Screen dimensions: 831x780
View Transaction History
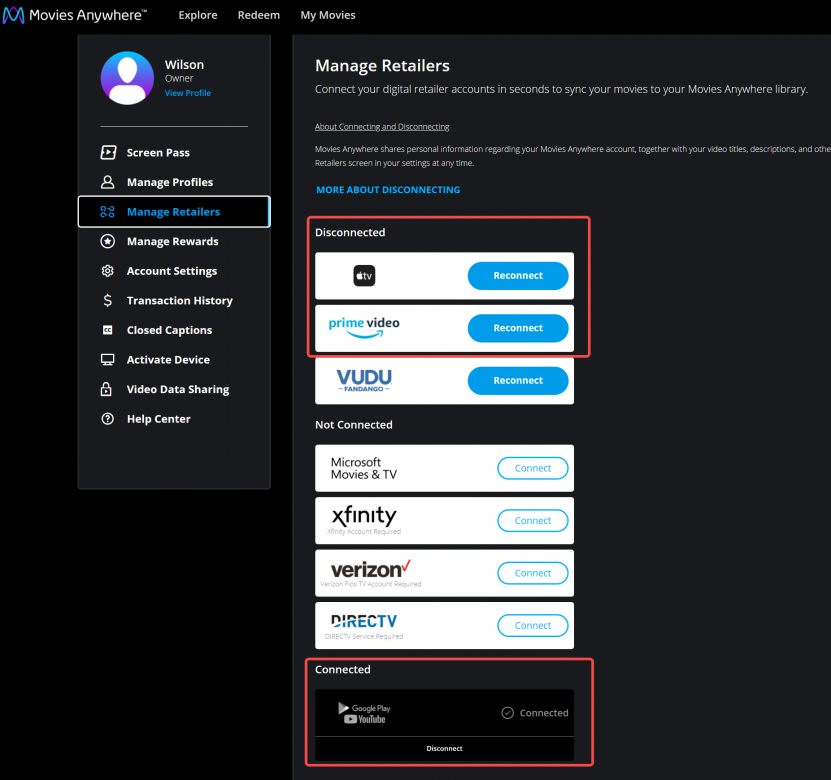180,300
